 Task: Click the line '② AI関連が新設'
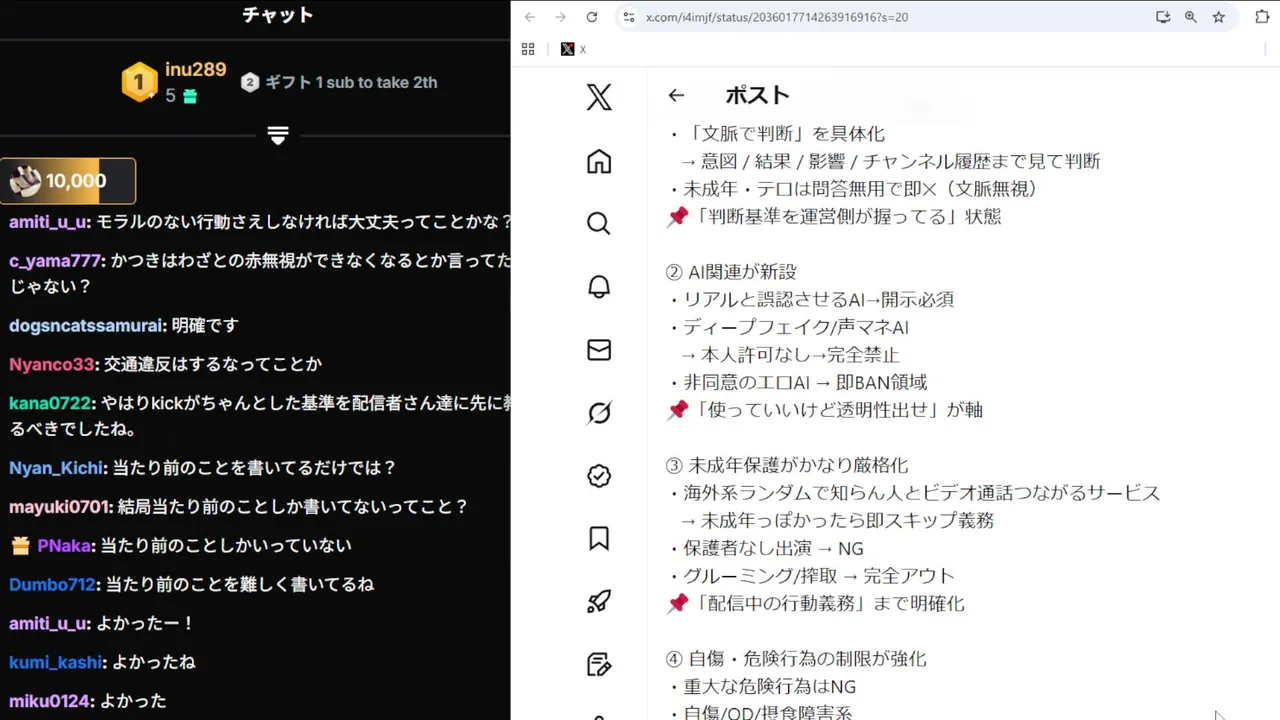coord(731,272)
